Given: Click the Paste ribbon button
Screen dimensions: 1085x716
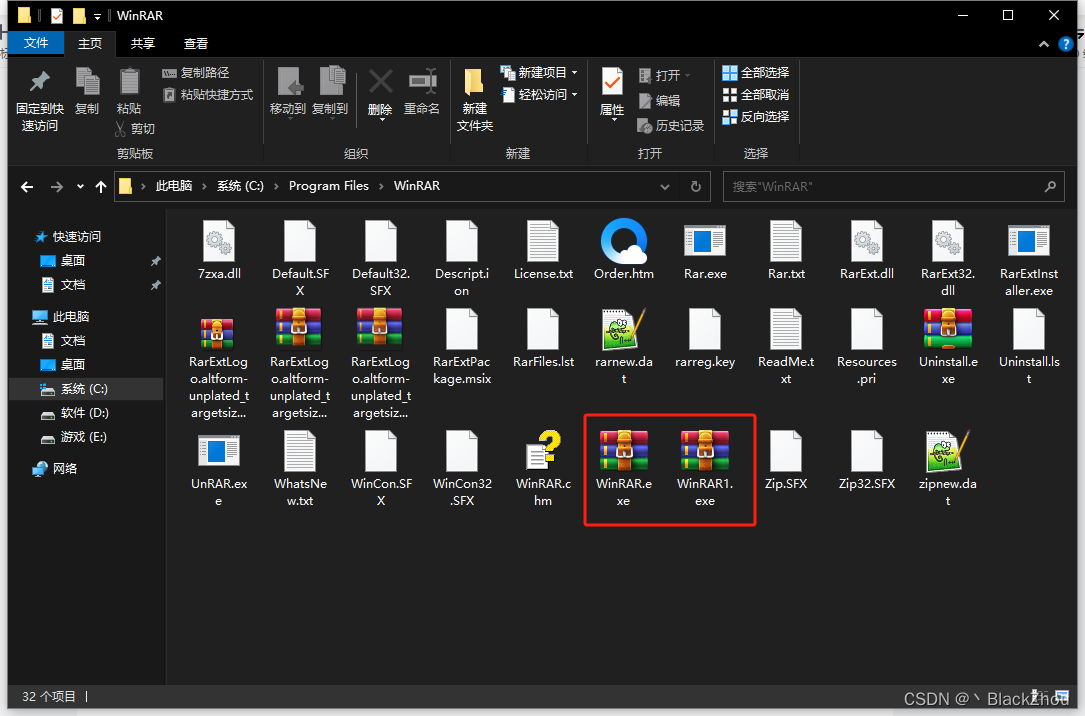Looking at the screenshot, I should coord(129,91).
